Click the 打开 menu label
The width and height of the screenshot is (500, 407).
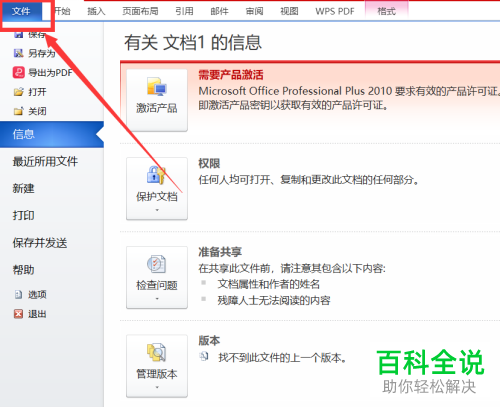[37, 92]
